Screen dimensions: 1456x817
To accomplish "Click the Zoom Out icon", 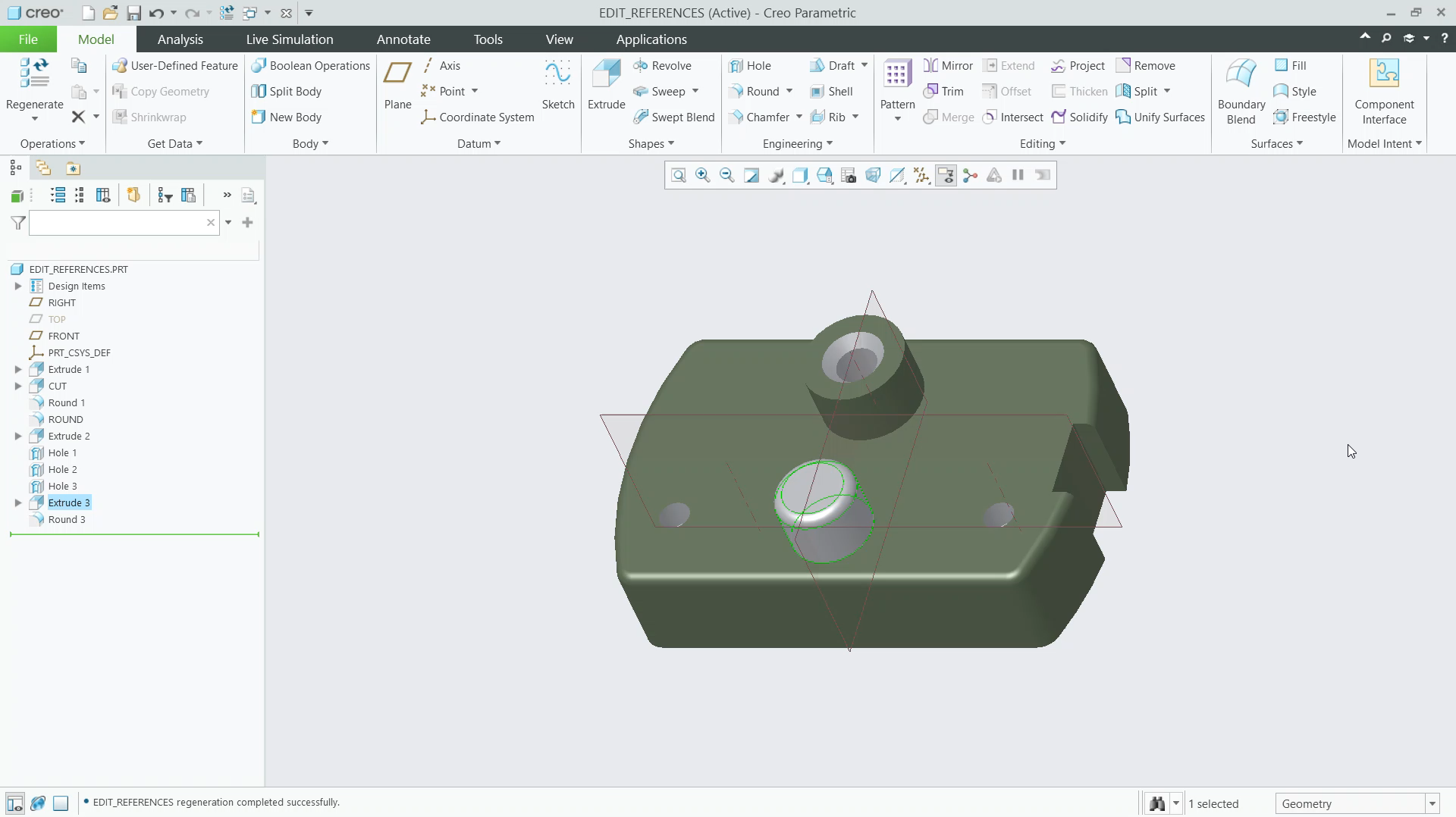I will tap(727, 176).
